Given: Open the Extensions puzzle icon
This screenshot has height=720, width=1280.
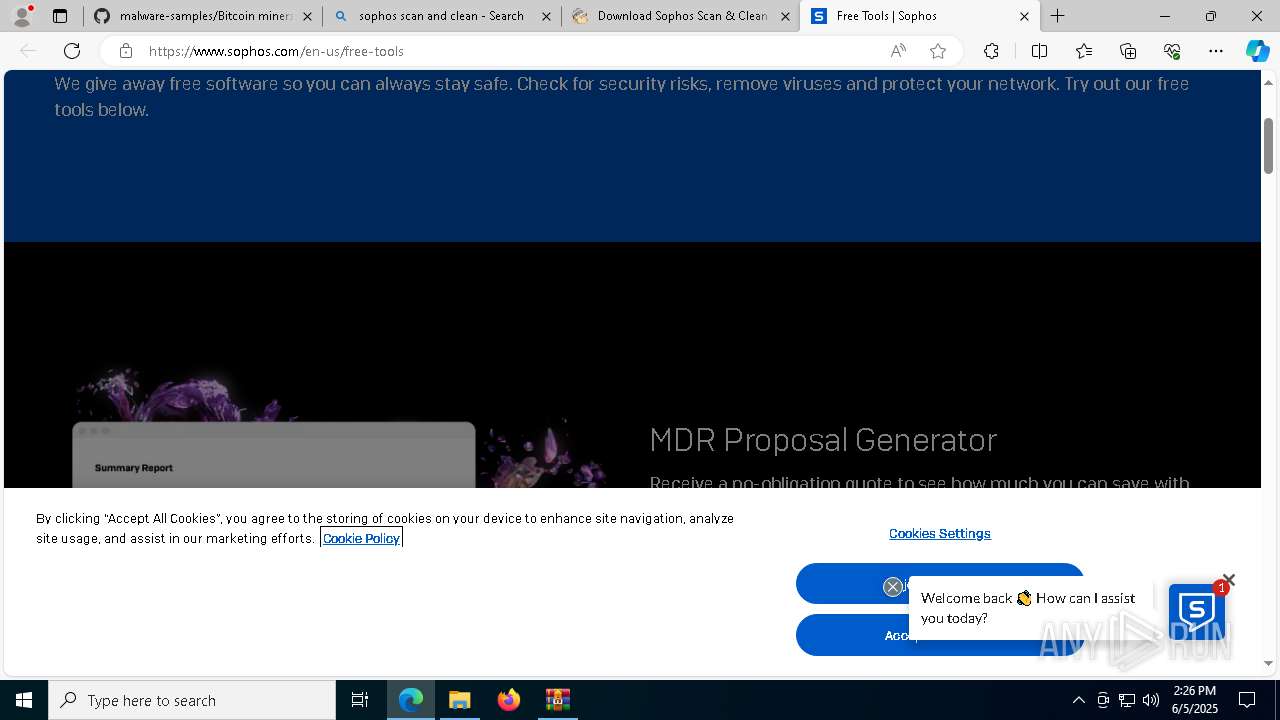Looking at the screenshot, I should click(991, 51).
